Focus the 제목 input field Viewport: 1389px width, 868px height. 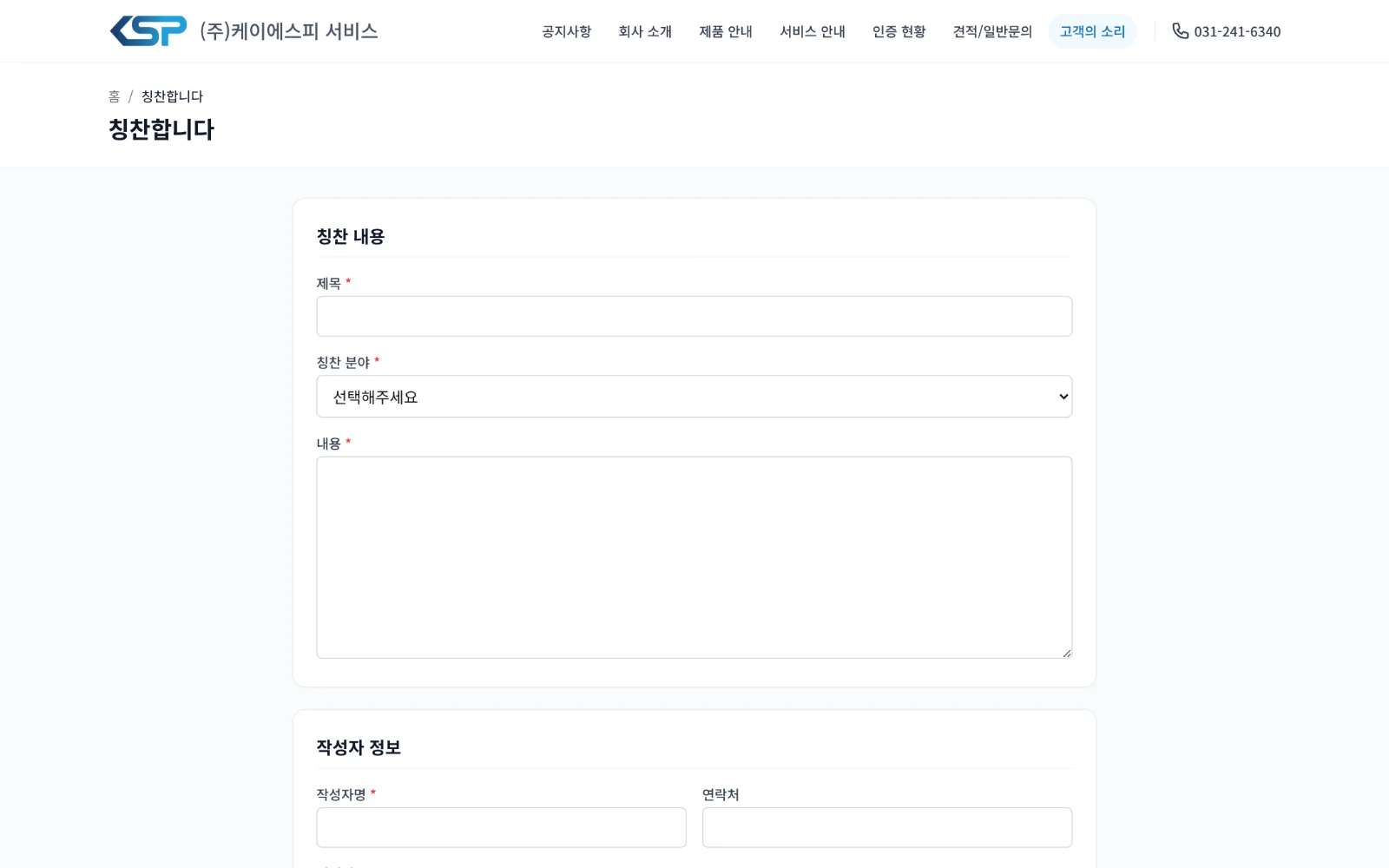pyautogui.click(x=694, y=316)
